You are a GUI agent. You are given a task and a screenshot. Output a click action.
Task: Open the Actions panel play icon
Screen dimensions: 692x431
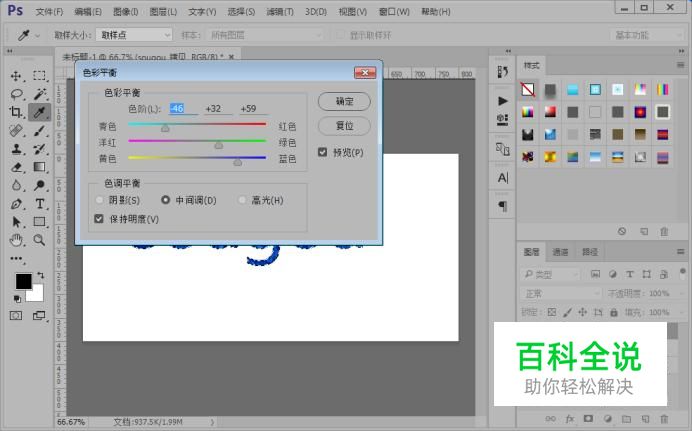pos(502,101)
